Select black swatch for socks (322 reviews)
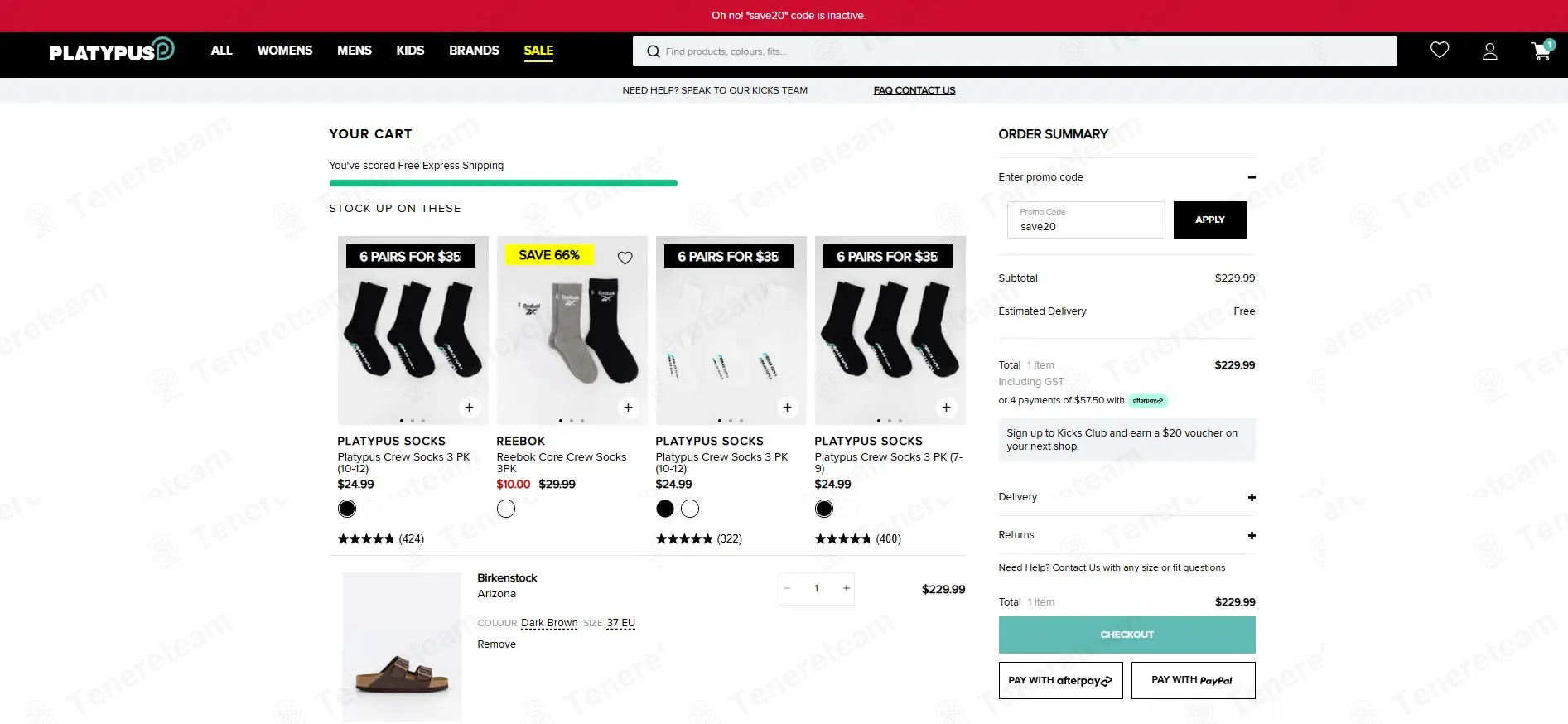 click(x=665, y=509)
